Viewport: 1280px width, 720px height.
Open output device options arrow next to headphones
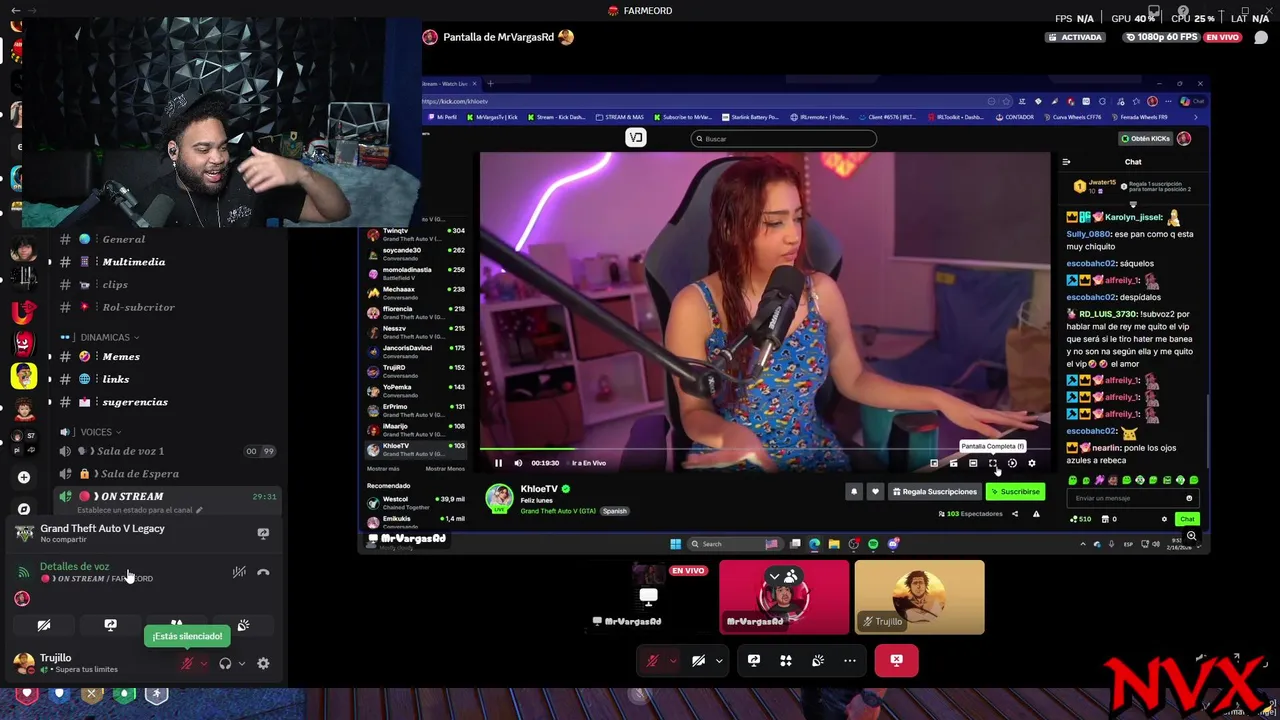pyautogui.click(x=242, y=663)
